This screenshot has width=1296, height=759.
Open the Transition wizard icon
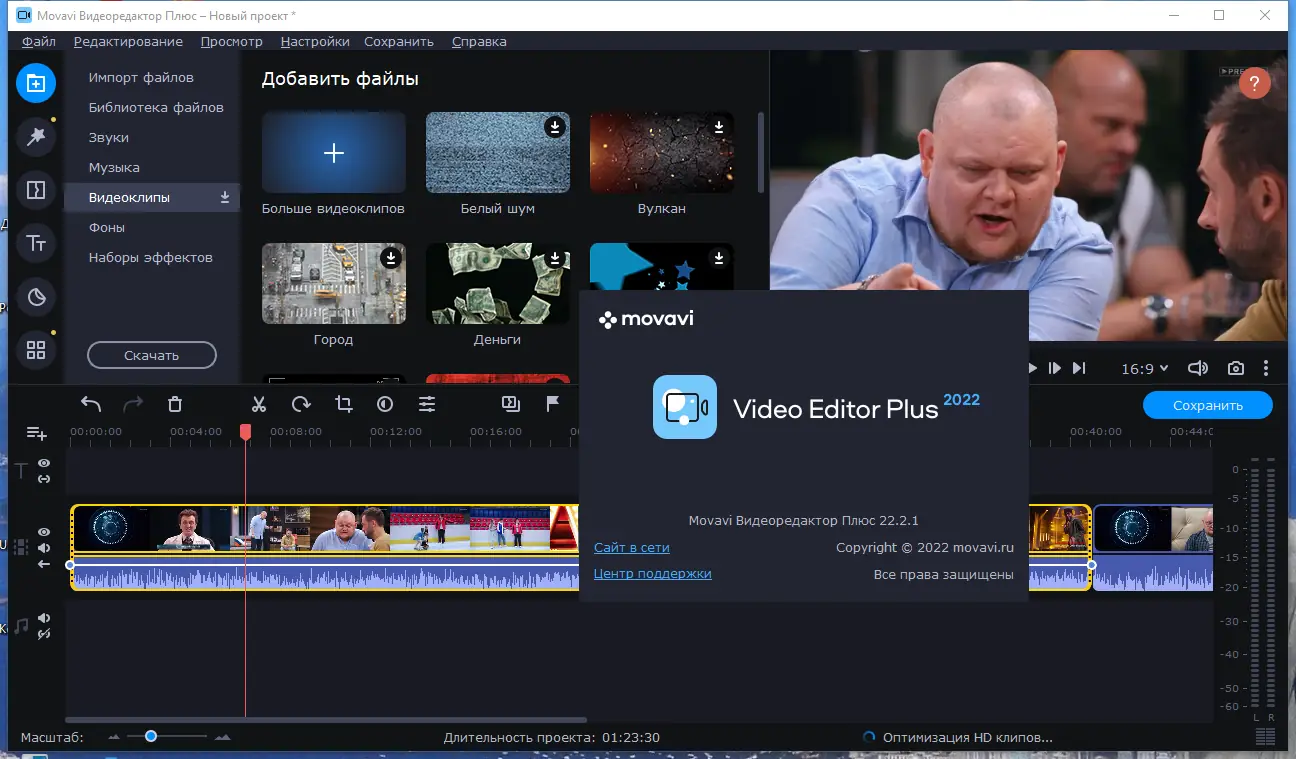[x=510, y=404]
